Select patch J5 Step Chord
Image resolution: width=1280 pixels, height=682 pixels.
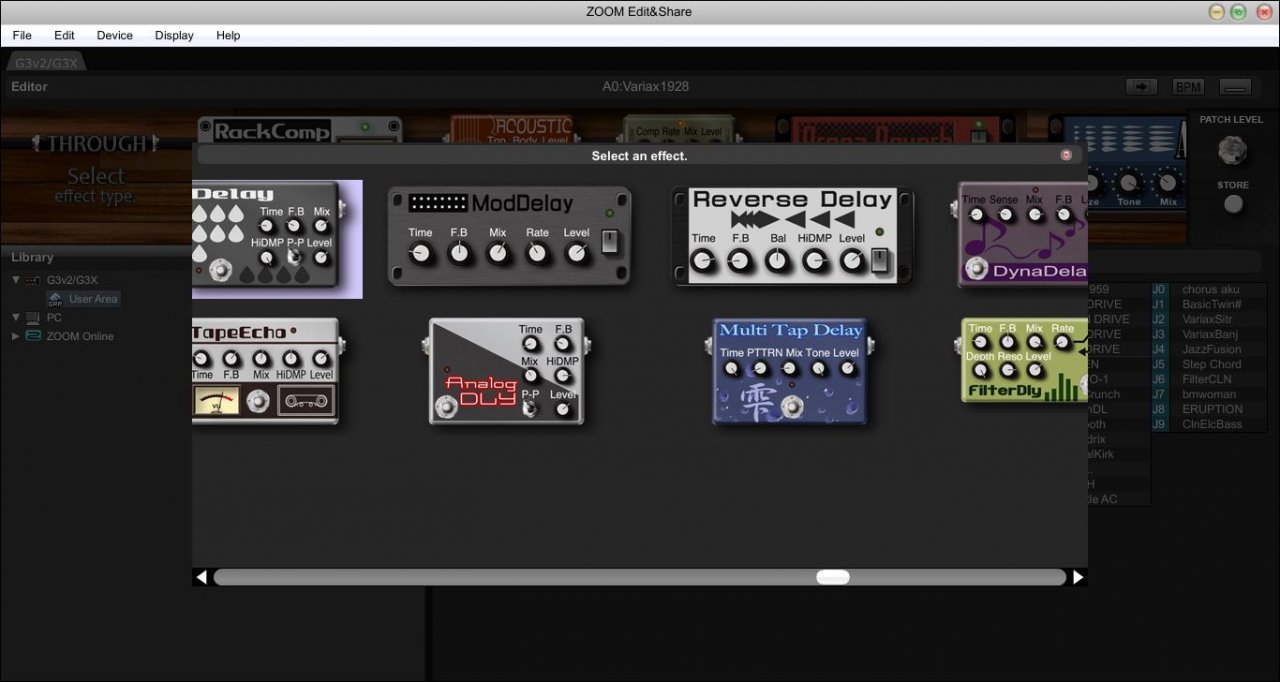point(1209,364)
